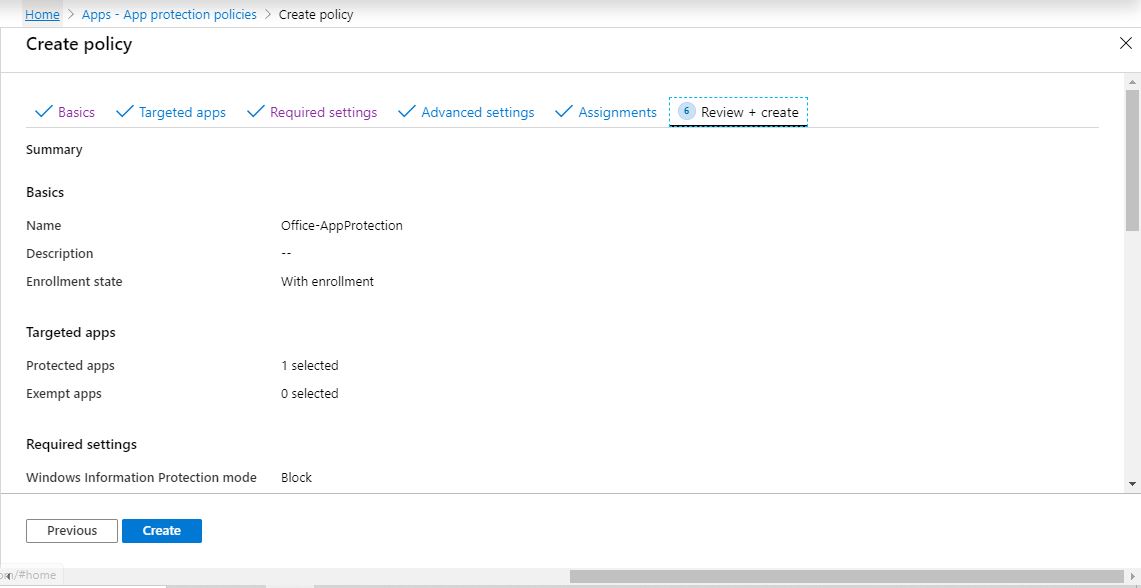This screenshot has height=588, width=1141.
Task: Switch to the Basics tab
Action: pos(76,112)
